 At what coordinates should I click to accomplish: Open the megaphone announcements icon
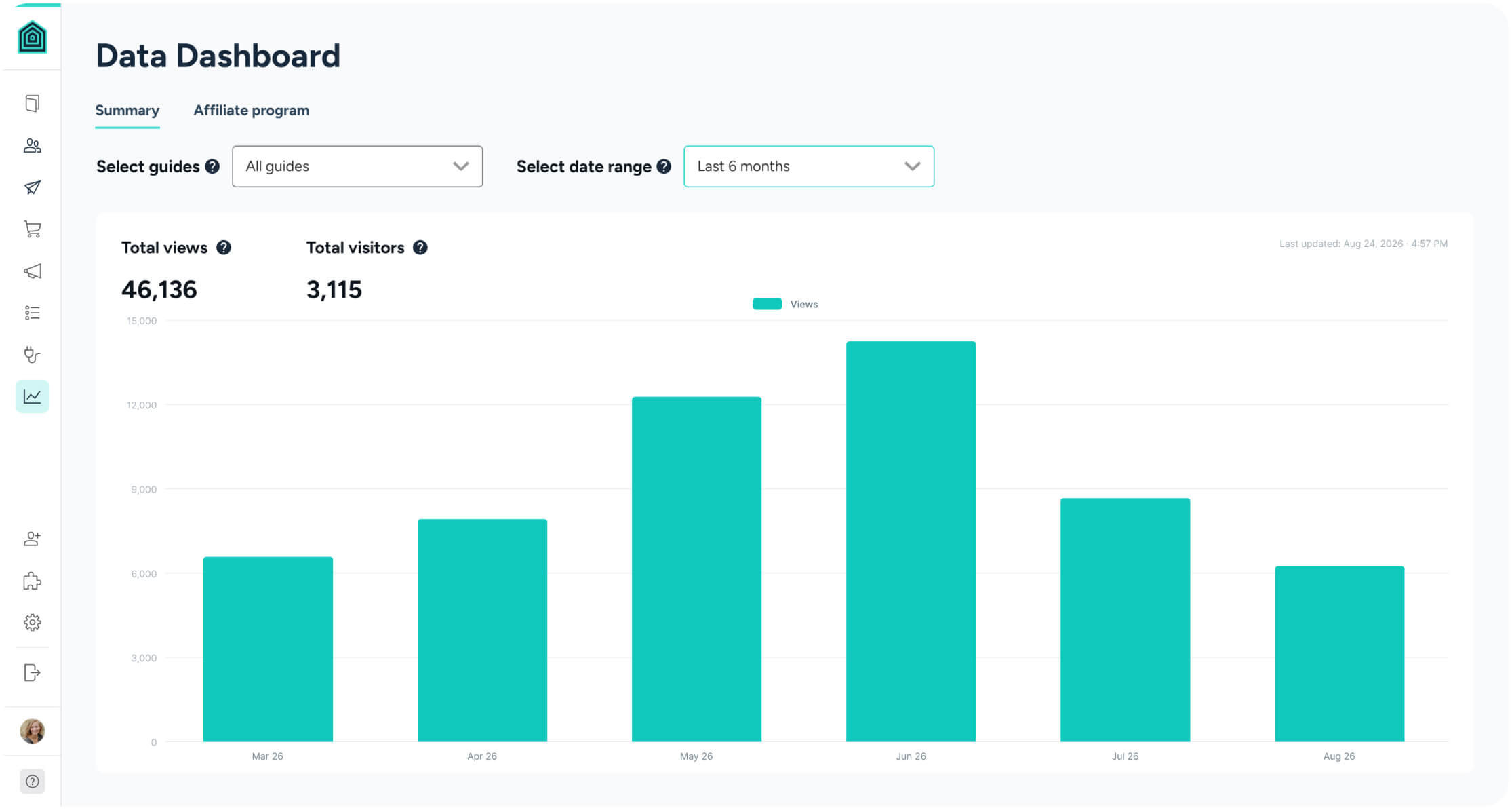click(32, 271)
